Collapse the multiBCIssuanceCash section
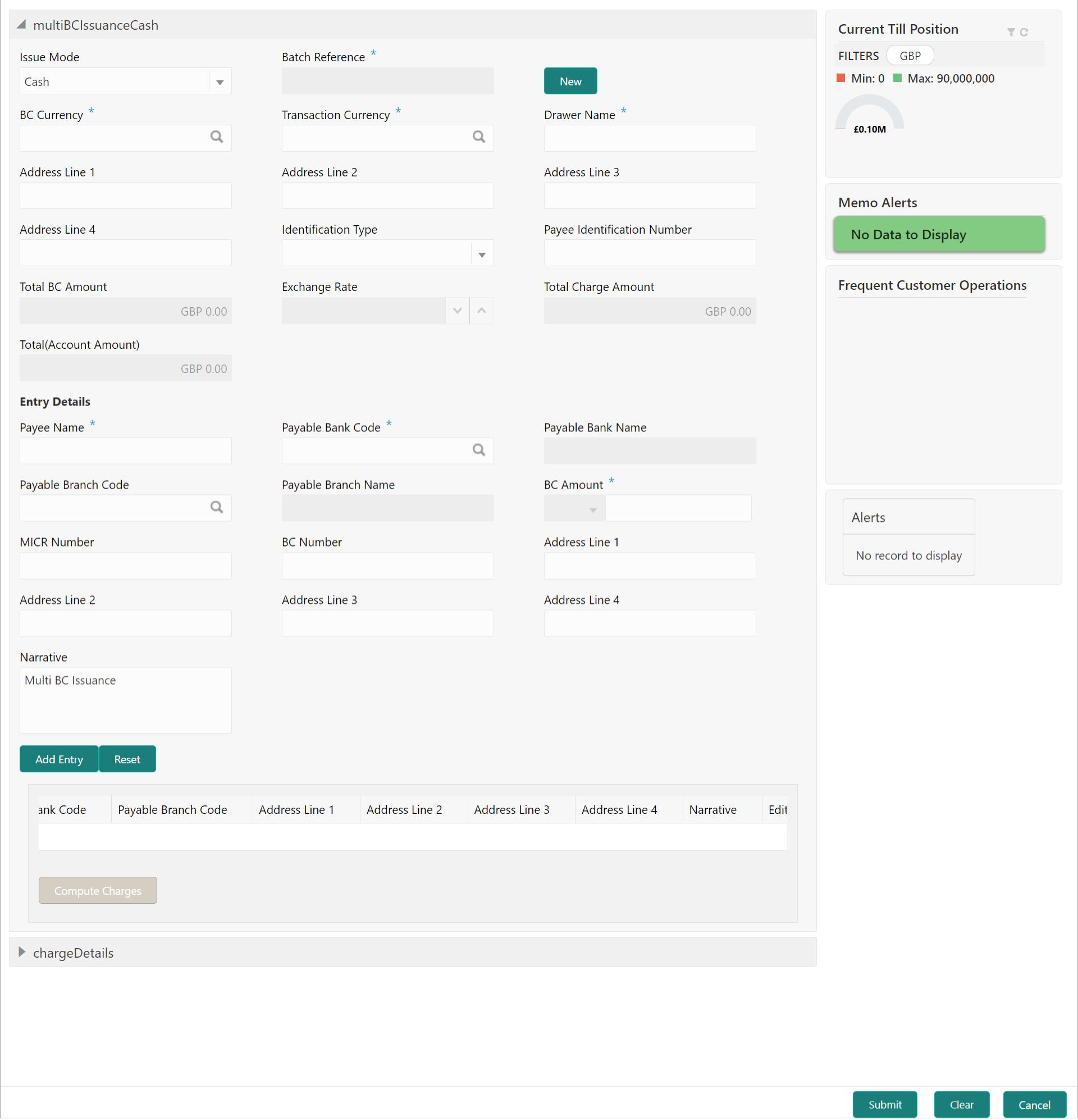1078x1120 pixels. pos(22,25)
